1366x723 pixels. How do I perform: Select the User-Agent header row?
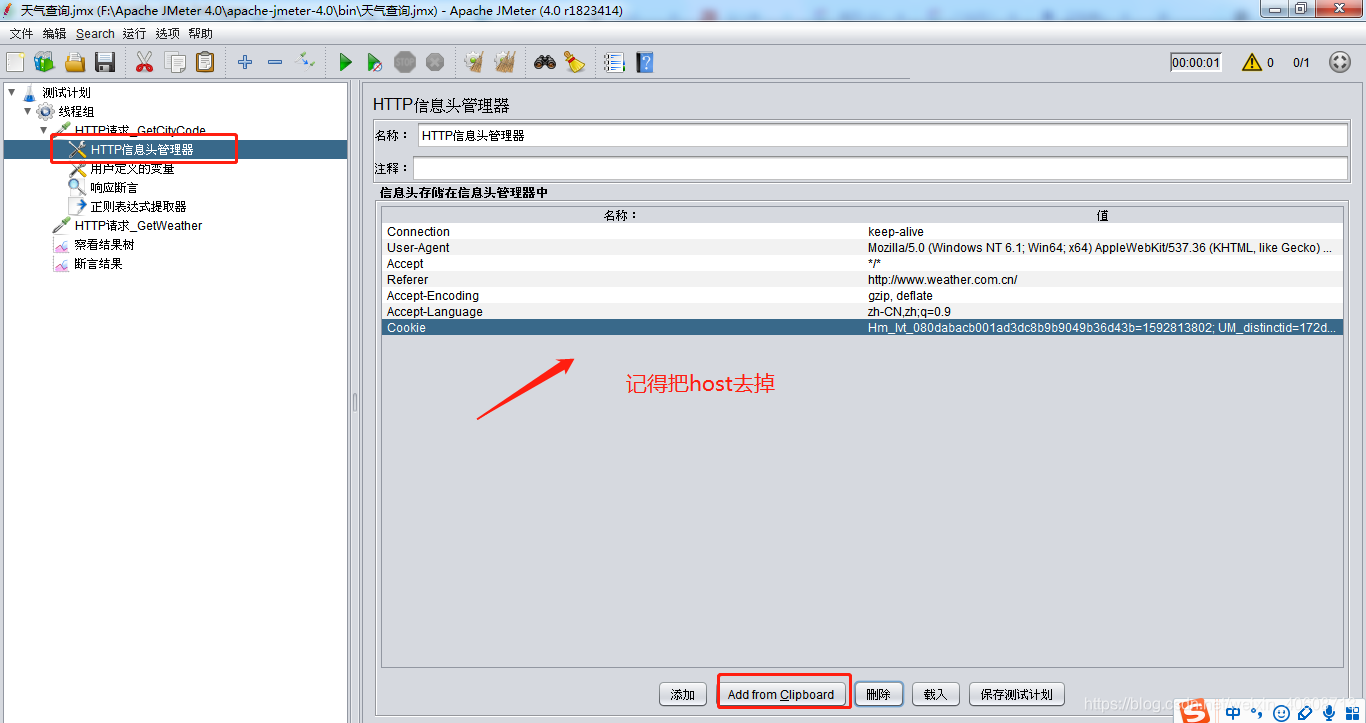click(x=862, y=247)
